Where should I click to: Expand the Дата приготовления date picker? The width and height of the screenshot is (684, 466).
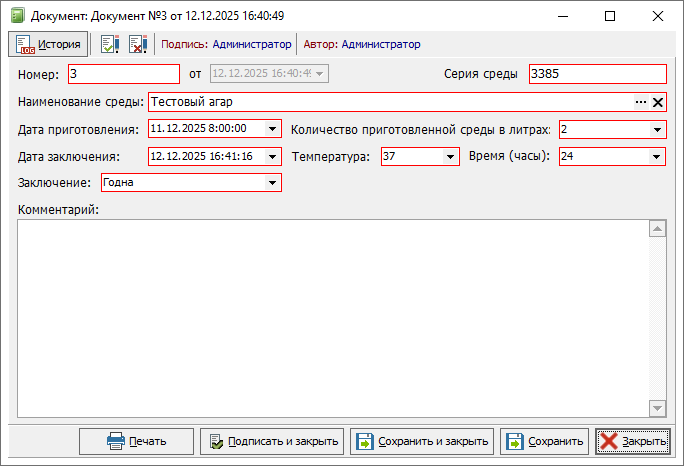(x=273, y=129)
